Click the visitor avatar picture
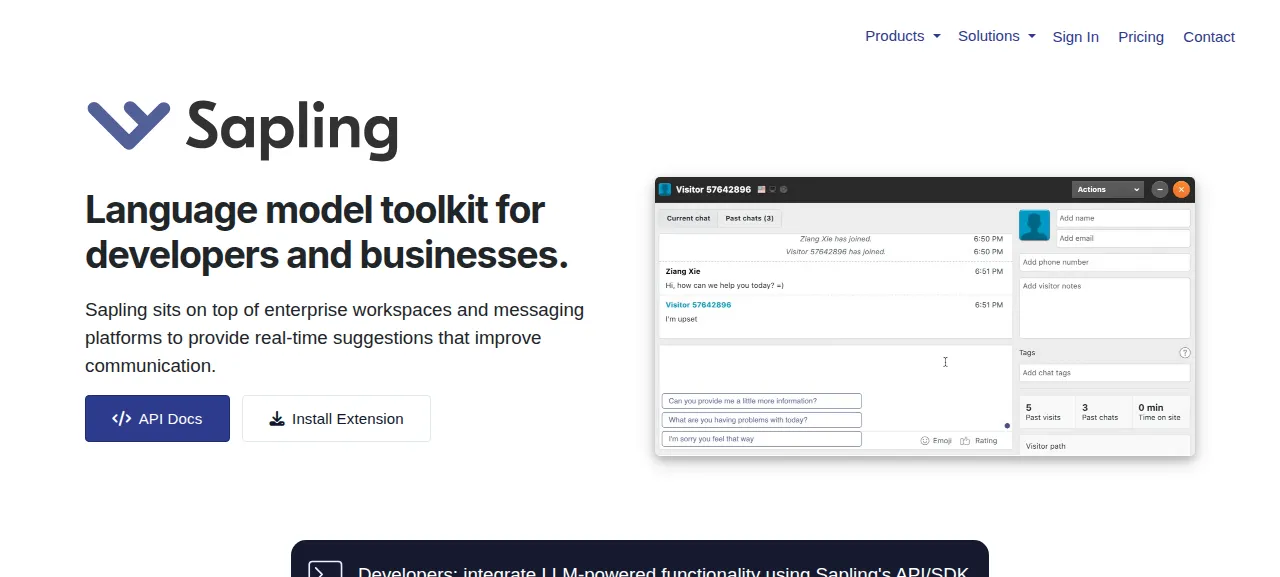 point(1034,225)
